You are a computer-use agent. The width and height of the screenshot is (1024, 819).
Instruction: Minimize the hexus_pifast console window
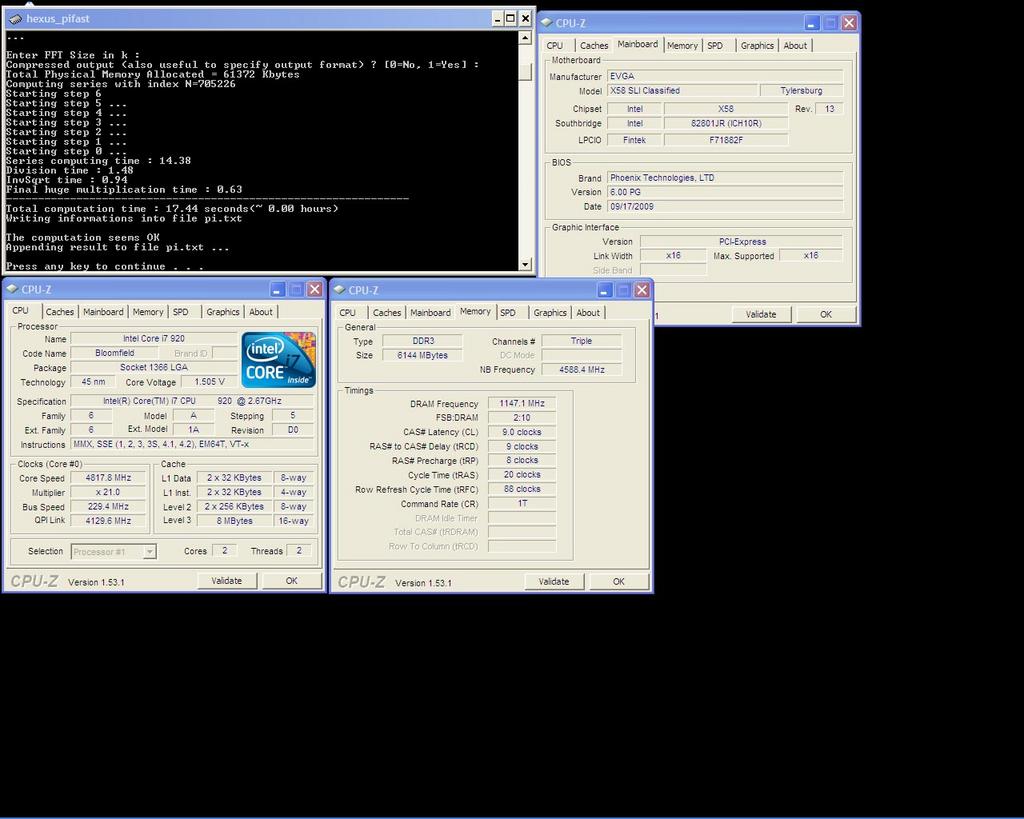click(497, 19)
